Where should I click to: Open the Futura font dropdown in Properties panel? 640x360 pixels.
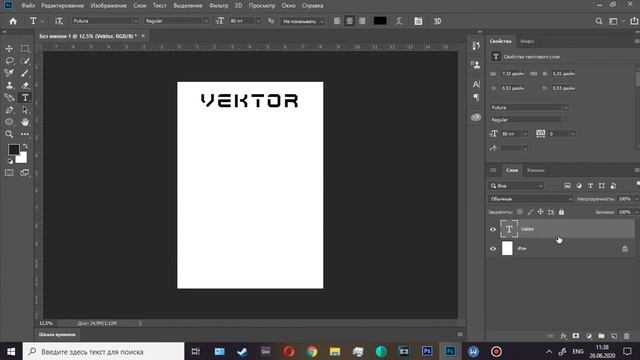[x=566, y=108]
